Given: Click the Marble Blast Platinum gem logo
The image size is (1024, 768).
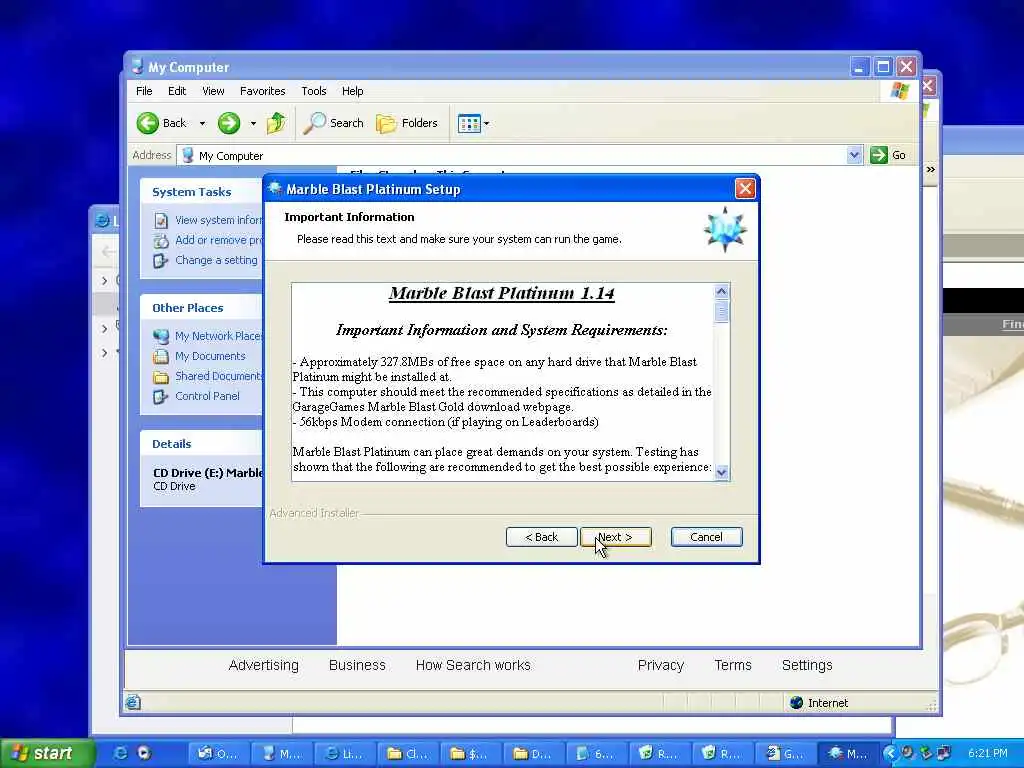Looking at the screenshot, I should (x=725, y=229).
